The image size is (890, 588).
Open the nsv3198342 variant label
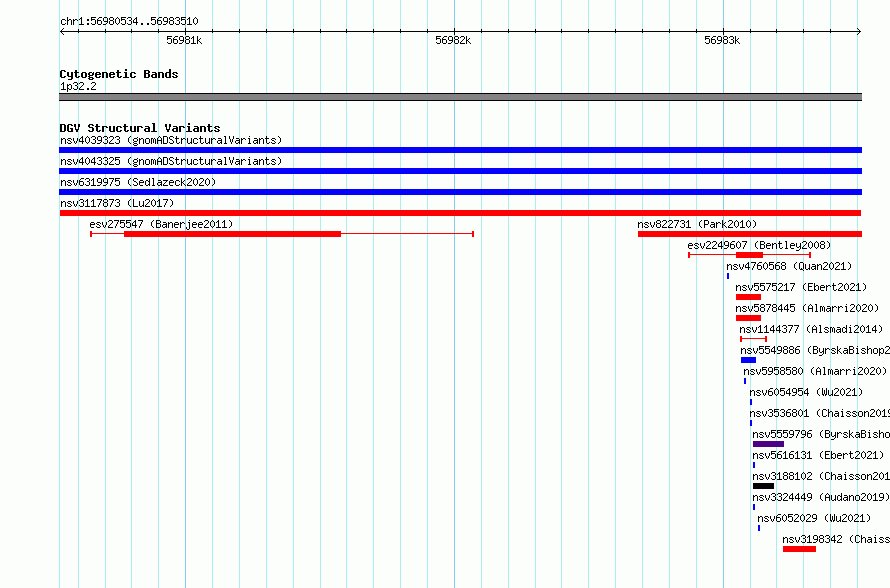(x=836, y=539)
